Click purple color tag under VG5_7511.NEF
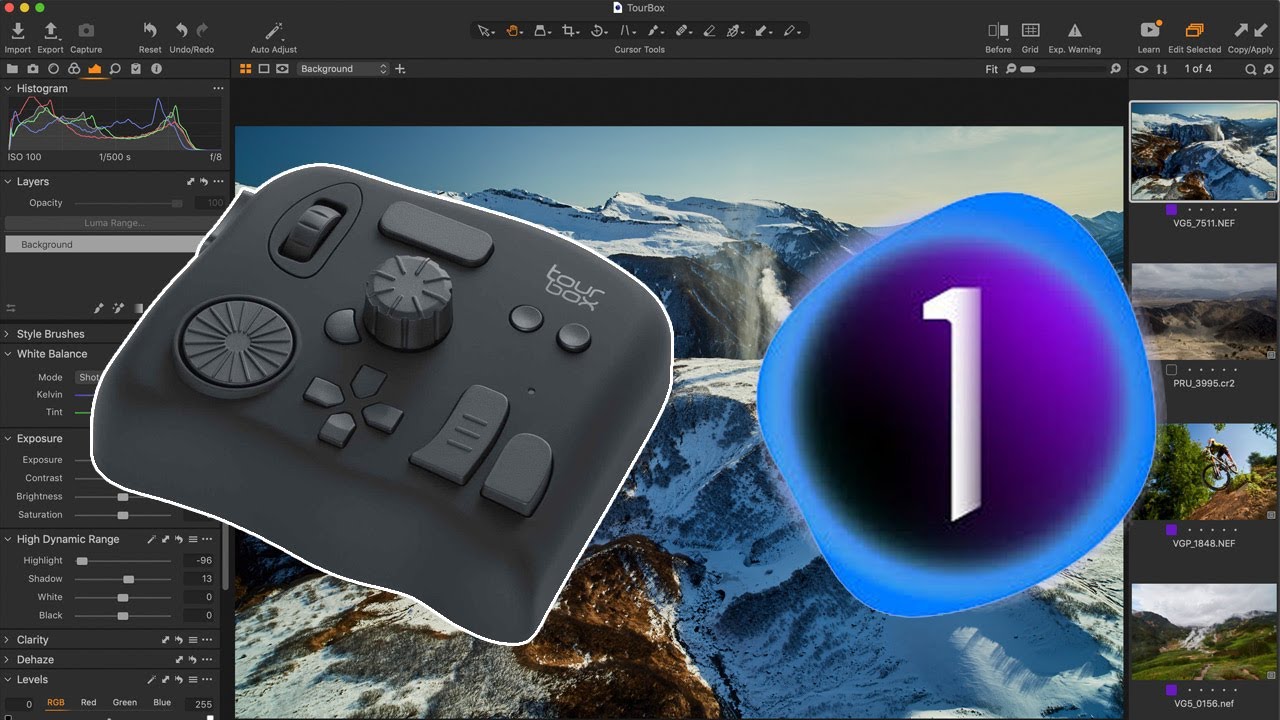 [x=1171, y=210]
